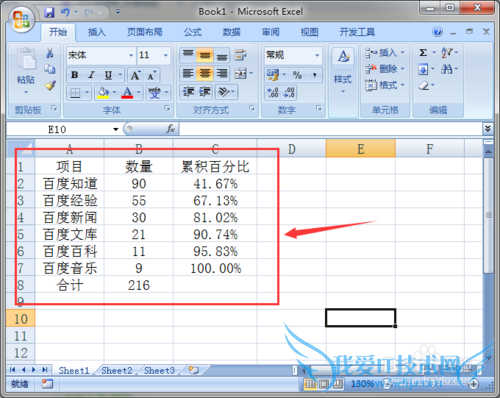Open the 样式 styles gallery
500x398 pixels.
[x=343, y=70]
